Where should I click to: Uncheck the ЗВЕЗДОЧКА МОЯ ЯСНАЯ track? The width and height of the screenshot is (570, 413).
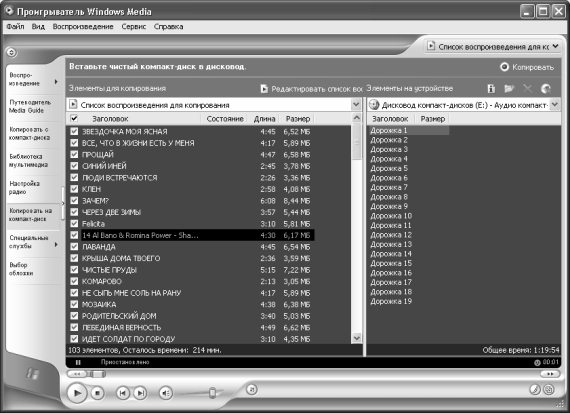(74, 131)
